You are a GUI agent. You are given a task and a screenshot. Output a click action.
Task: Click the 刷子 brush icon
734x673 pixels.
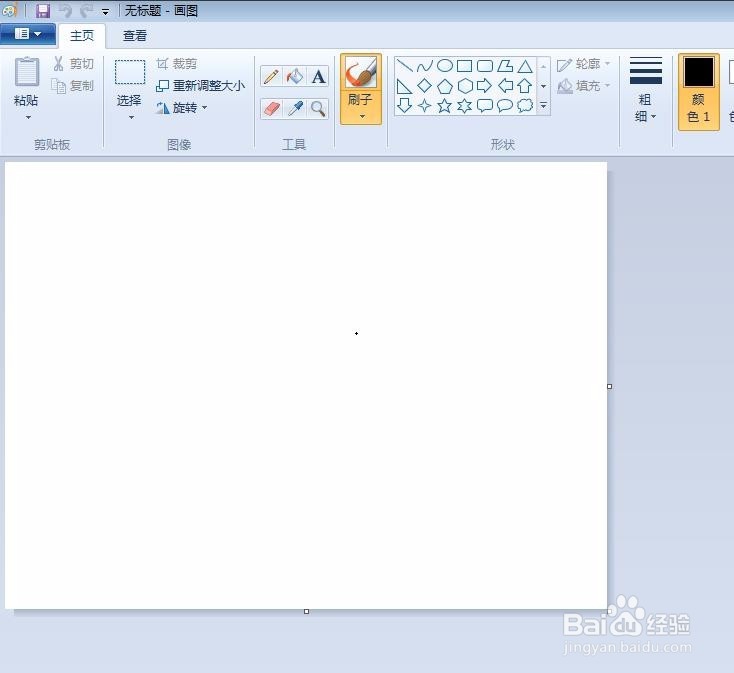(x=361, y=73)
